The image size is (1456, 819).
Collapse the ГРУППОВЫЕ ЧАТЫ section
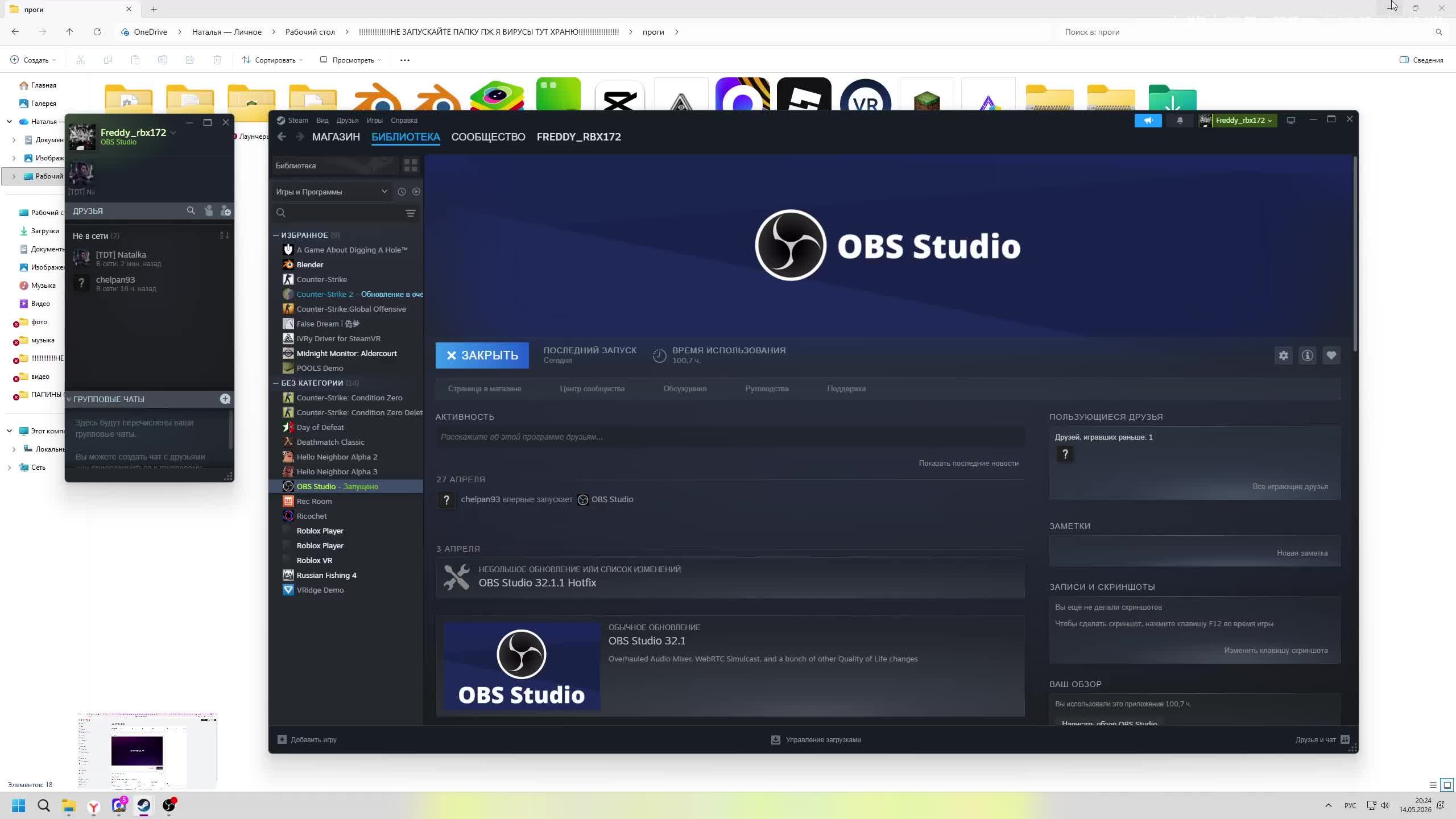coord(69,399)
